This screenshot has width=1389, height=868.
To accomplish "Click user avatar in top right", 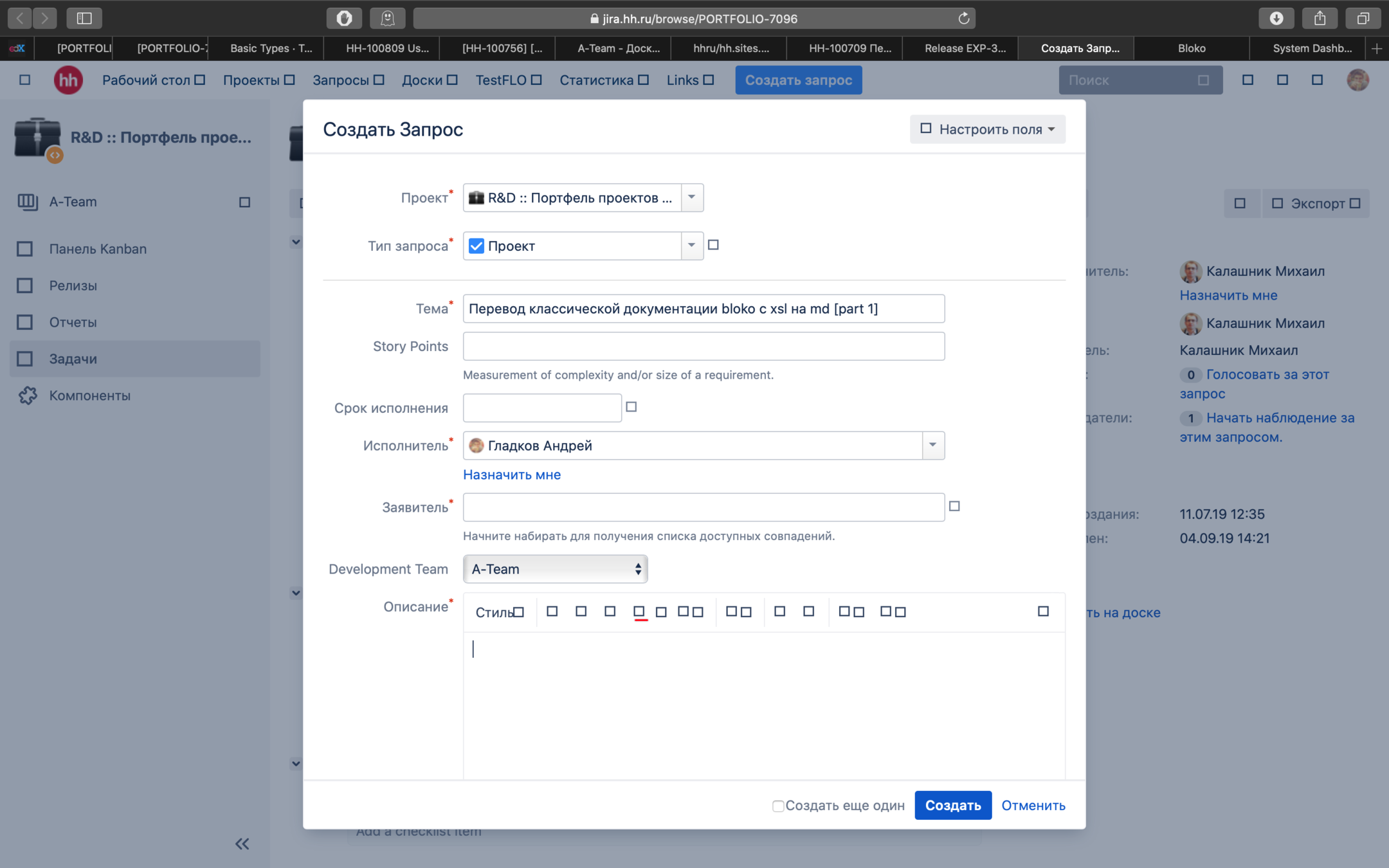I will (x=1357, y=80).
